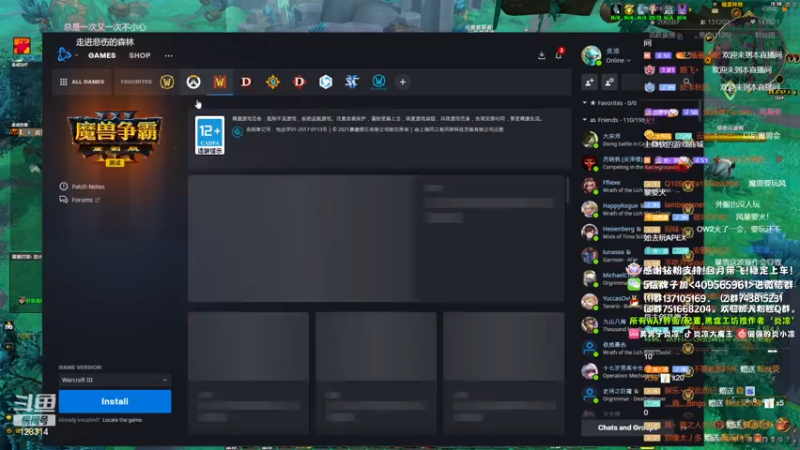Click the Warcraft III Reforged logo

click(x=115, y=138)
